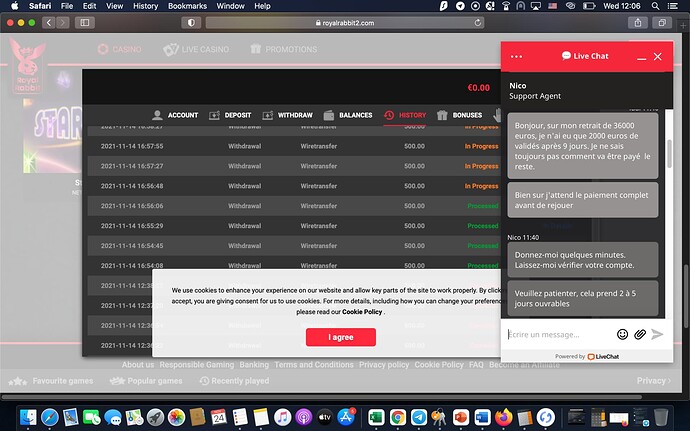Click the Royal Rabbit logo

tap(28, 65)
